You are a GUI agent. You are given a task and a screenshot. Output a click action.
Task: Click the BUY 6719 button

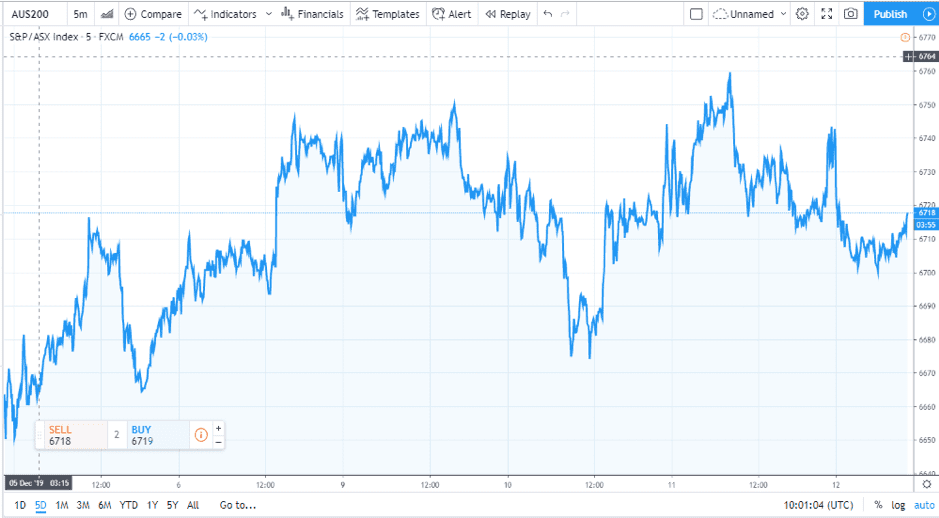point(156,435)
